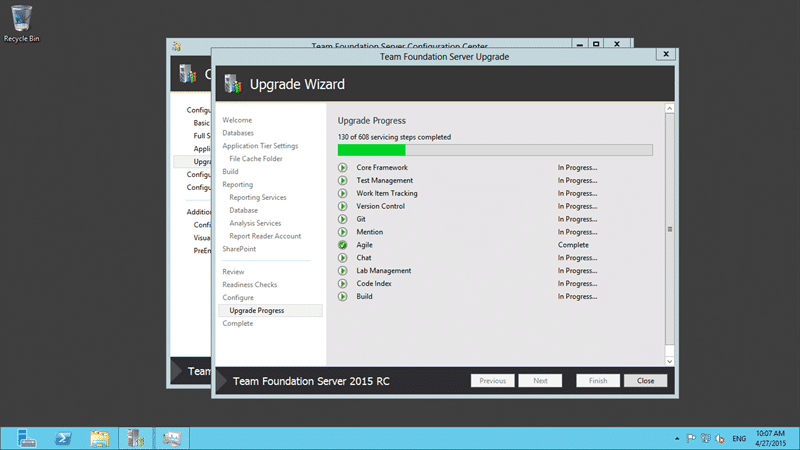Click the Core Framework in-progress icon
800x450 pixels.
342,167
